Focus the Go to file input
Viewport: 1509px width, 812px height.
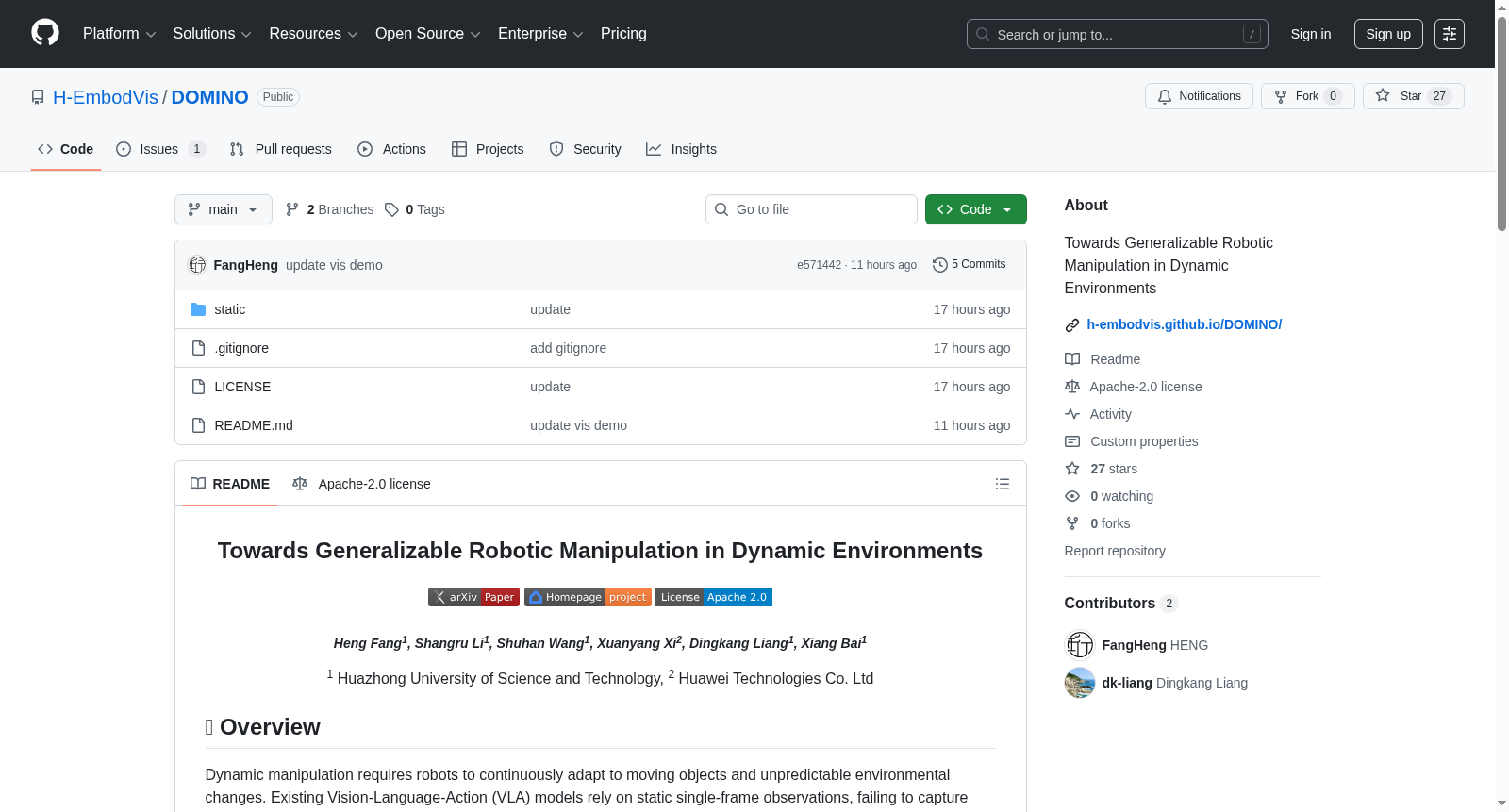point(811,209)
